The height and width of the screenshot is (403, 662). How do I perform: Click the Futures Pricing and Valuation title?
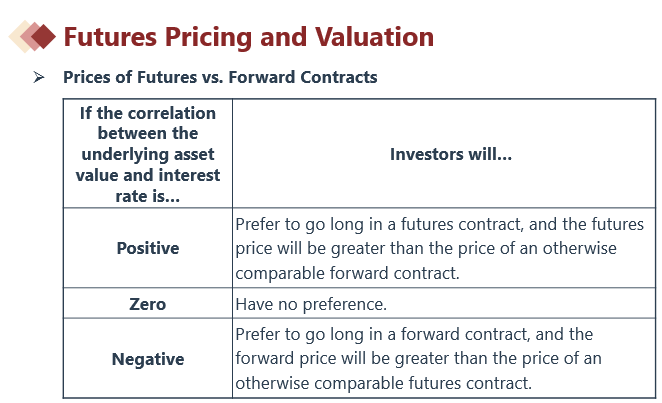pos(249,37)
